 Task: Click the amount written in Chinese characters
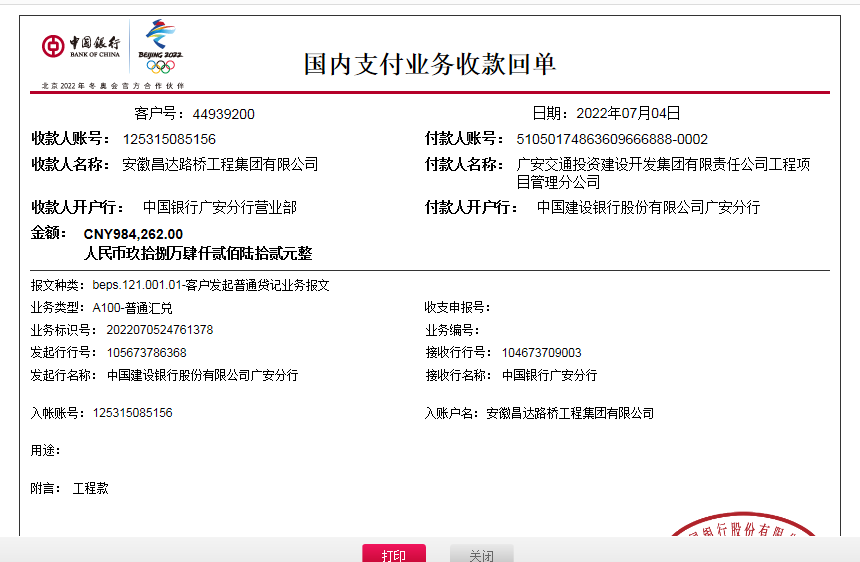pos(198,253)
